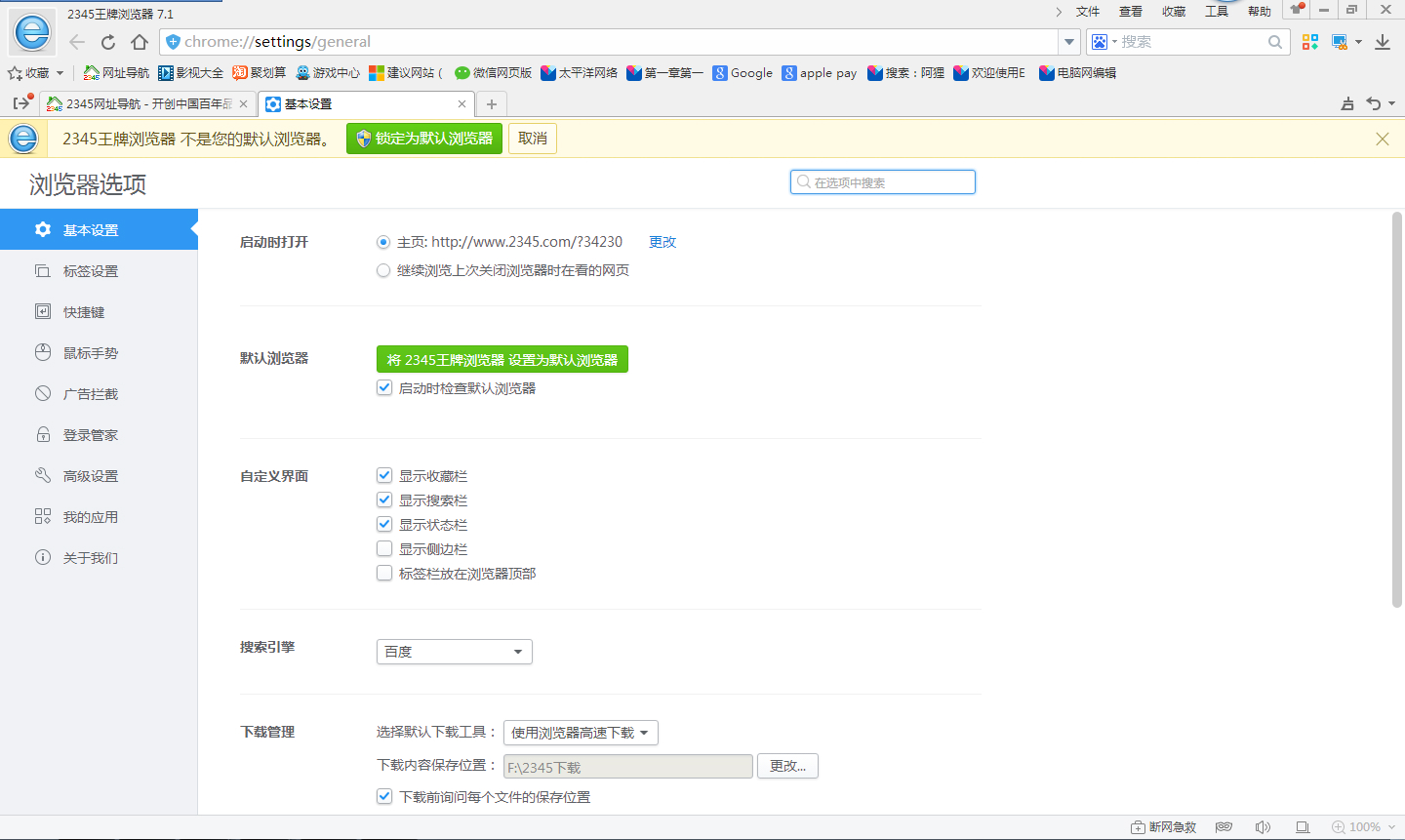Toggle the incognito mask icon in the status bar
This screenshot has width=1405, height=840.
coord(1224,827)
